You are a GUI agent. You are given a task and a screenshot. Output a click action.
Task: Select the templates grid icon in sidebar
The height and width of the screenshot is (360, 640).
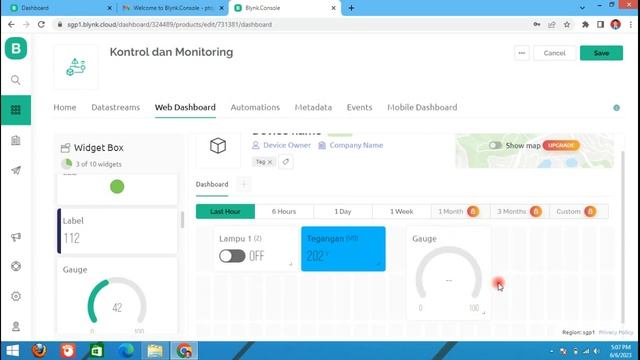(x=16, y=110)
